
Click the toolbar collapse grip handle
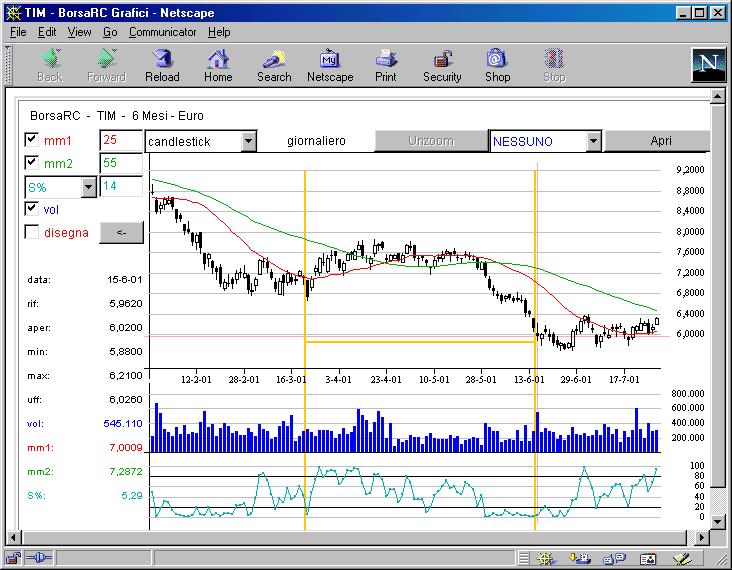coord(7,65)
